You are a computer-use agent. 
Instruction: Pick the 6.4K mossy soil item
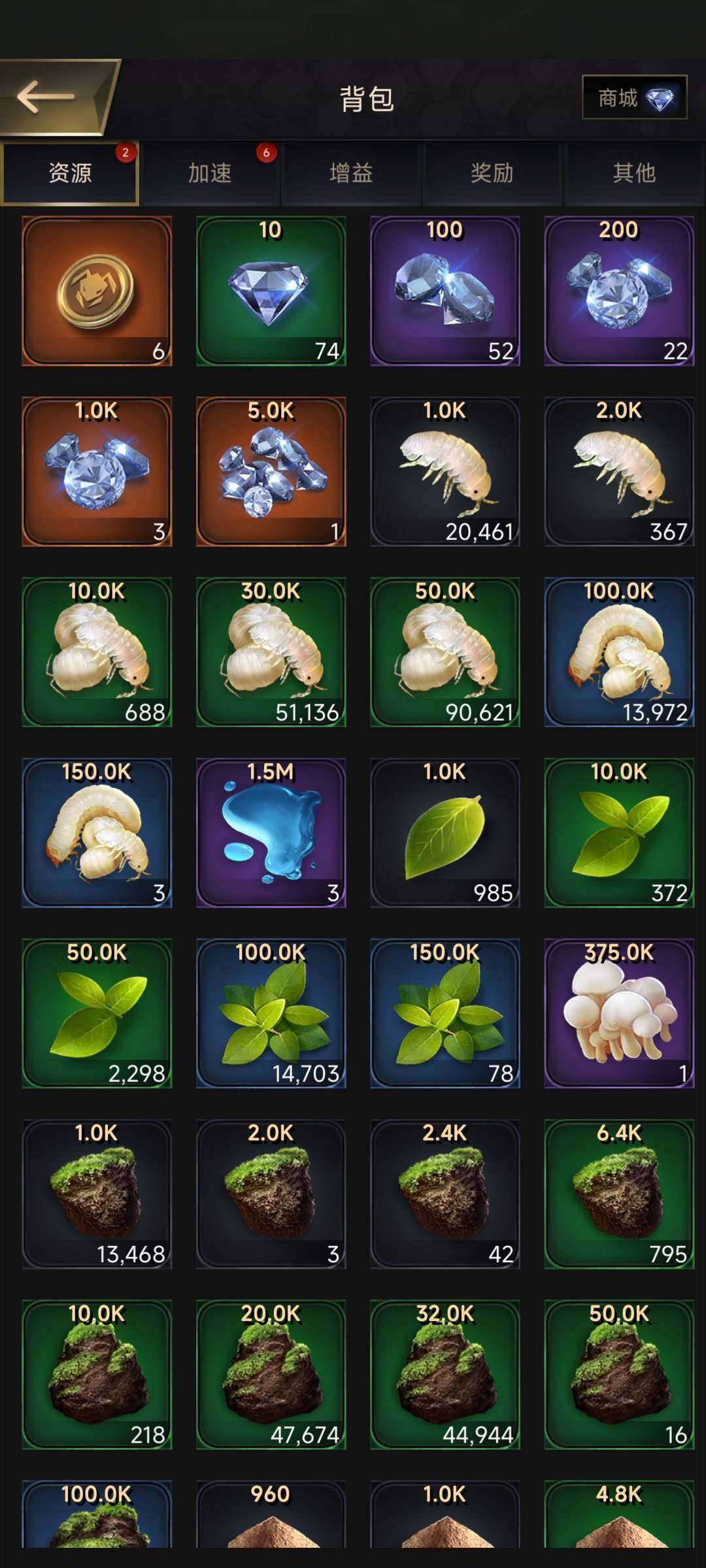[x=619, y=1194]
